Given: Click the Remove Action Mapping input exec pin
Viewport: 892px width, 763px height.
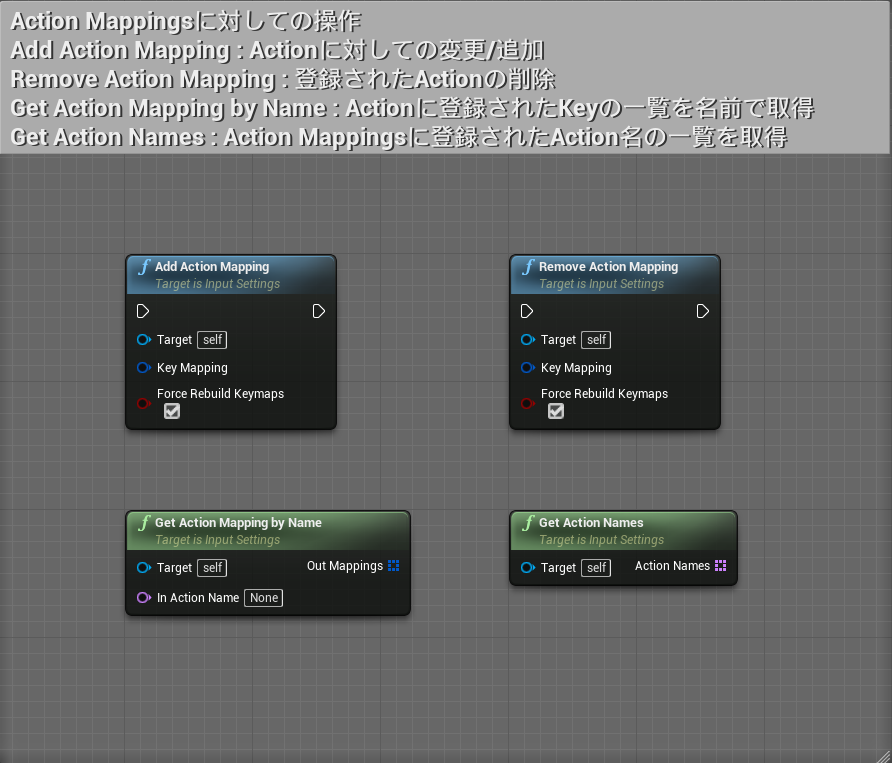Looking at the screenshot, I should click(x=527, y=311).
